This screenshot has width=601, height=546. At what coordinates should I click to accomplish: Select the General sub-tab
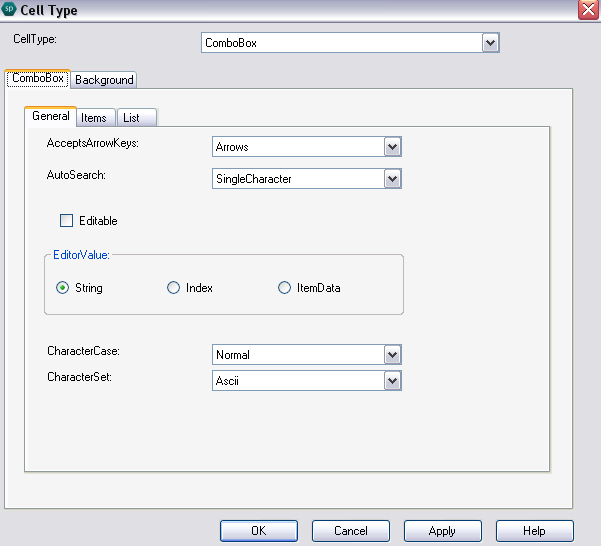pyautogui.click(x=51, y=116)
